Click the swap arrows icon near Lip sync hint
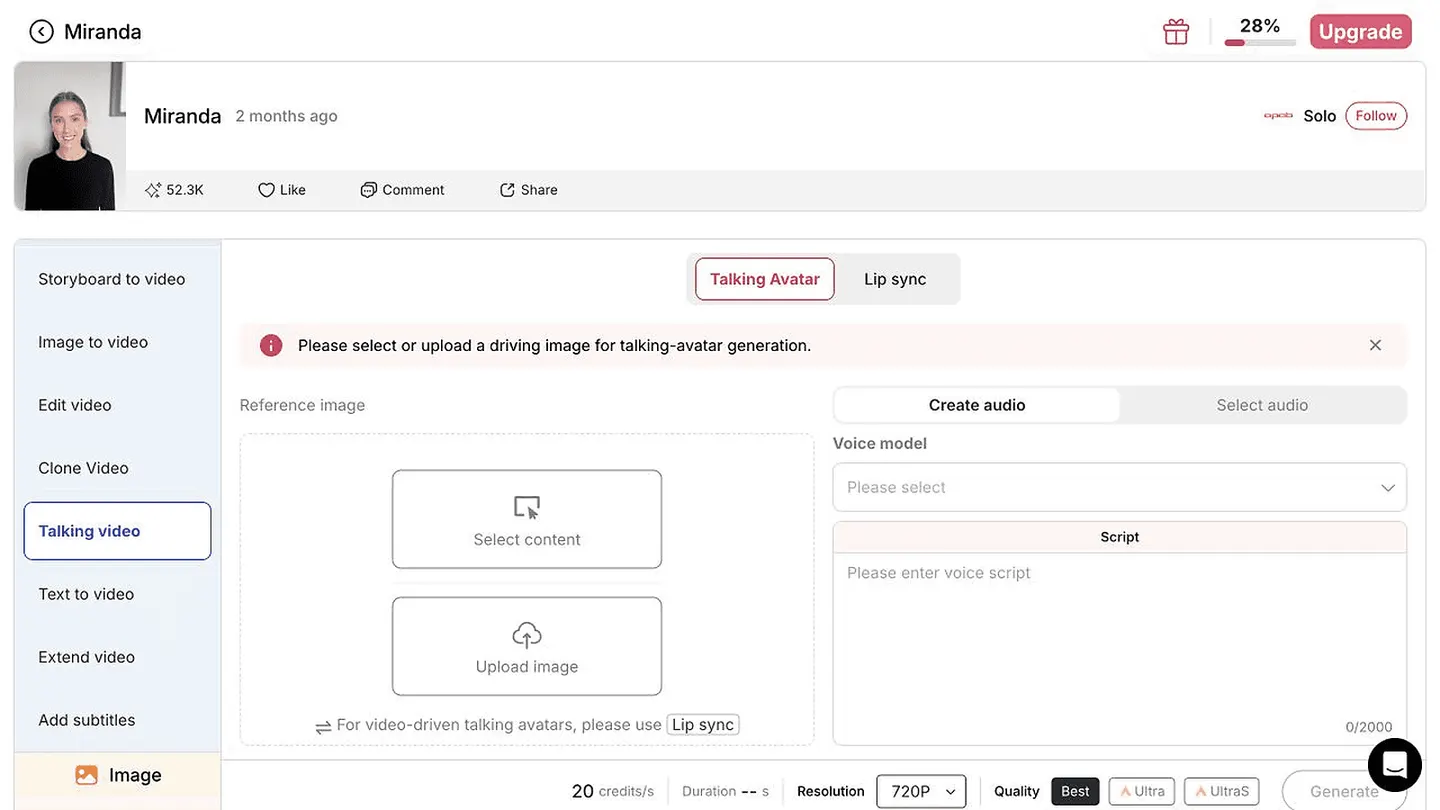Screen dimensions: 1440x810 [x=323, y=727]
